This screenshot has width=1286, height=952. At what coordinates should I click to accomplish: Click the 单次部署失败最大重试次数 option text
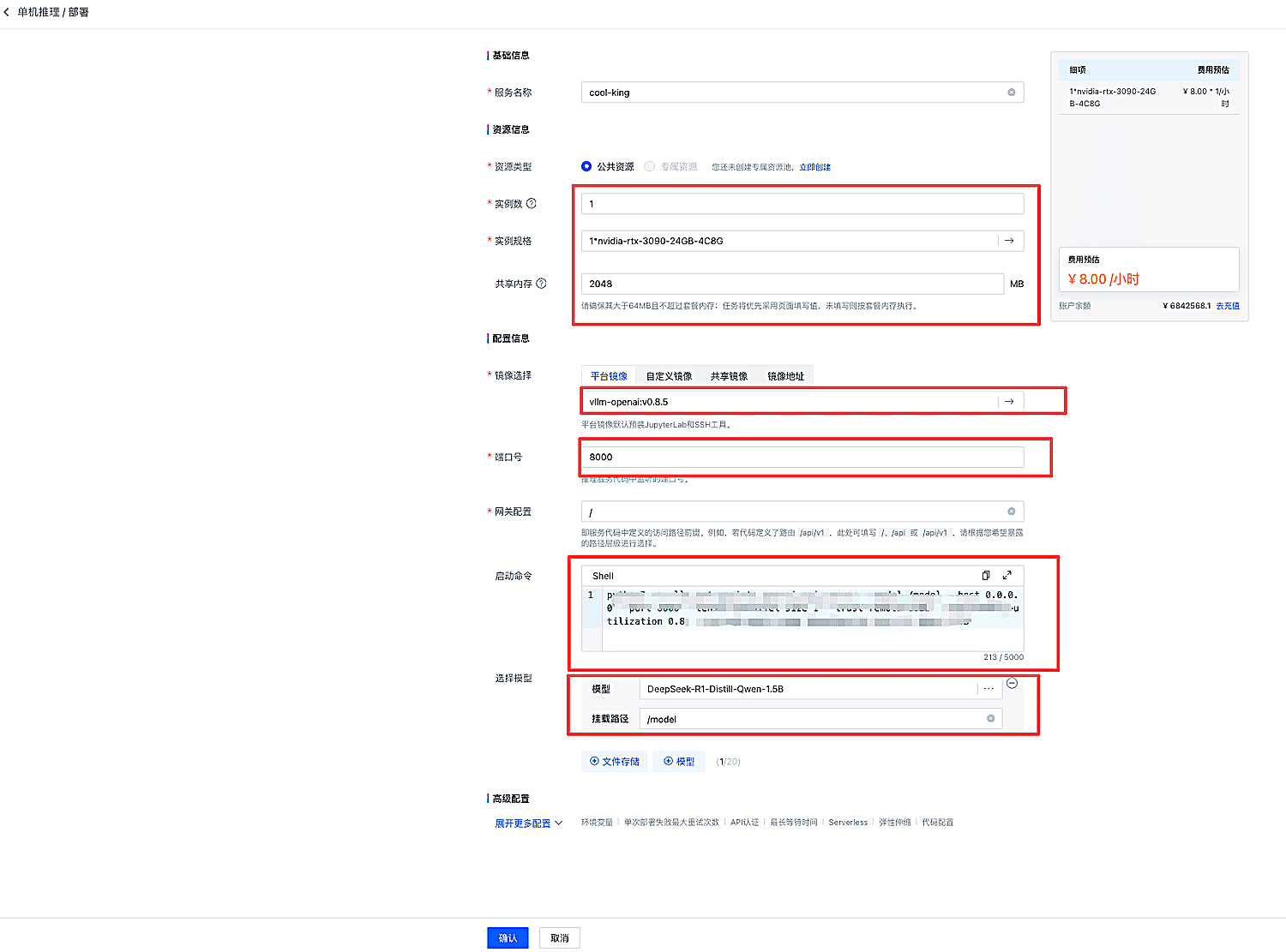click(671, 823)
